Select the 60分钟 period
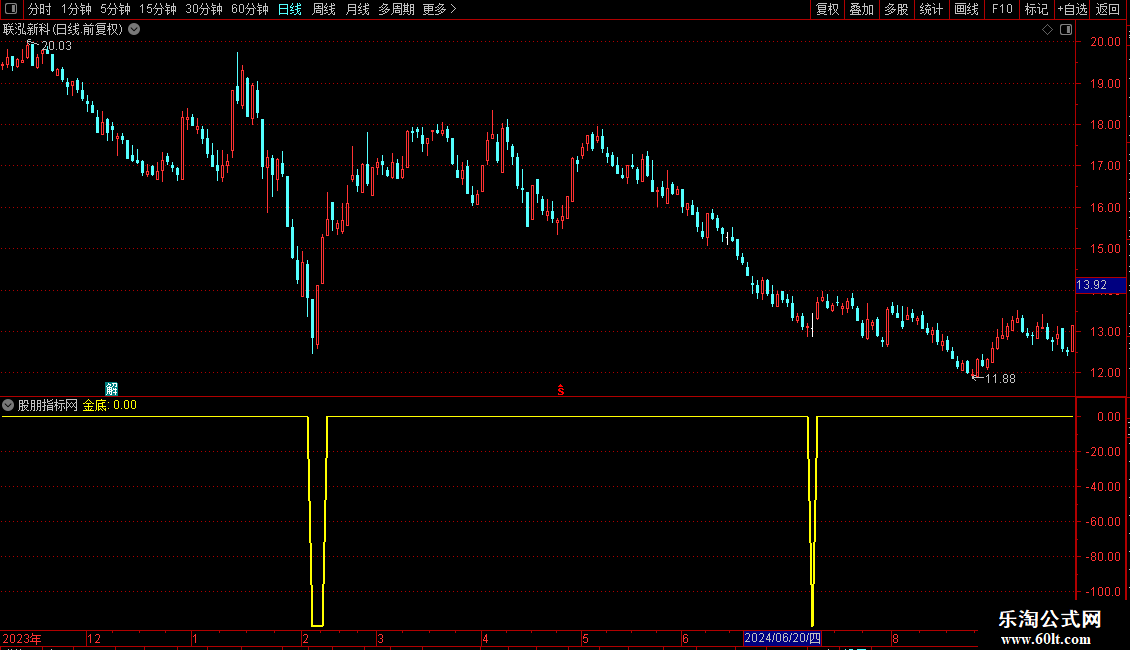 tap(249, 9)
